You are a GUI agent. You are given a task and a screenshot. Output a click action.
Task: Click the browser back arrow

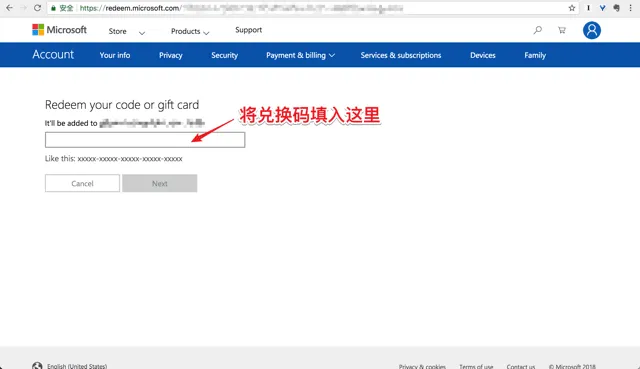9,8
